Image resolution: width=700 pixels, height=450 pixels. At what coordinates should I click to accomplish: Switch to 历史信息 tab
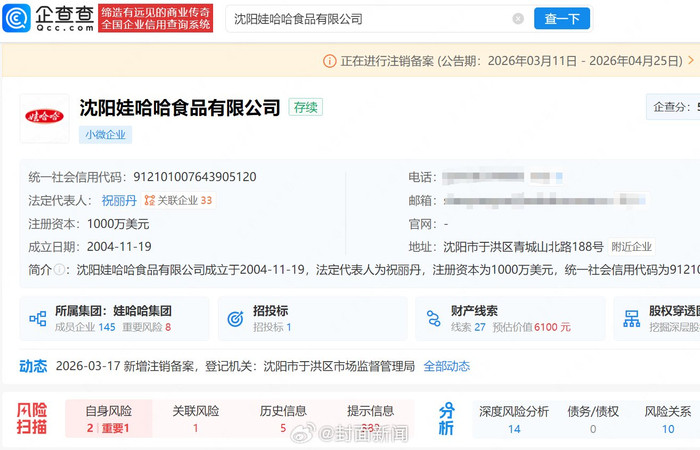[x=283, y=419]
